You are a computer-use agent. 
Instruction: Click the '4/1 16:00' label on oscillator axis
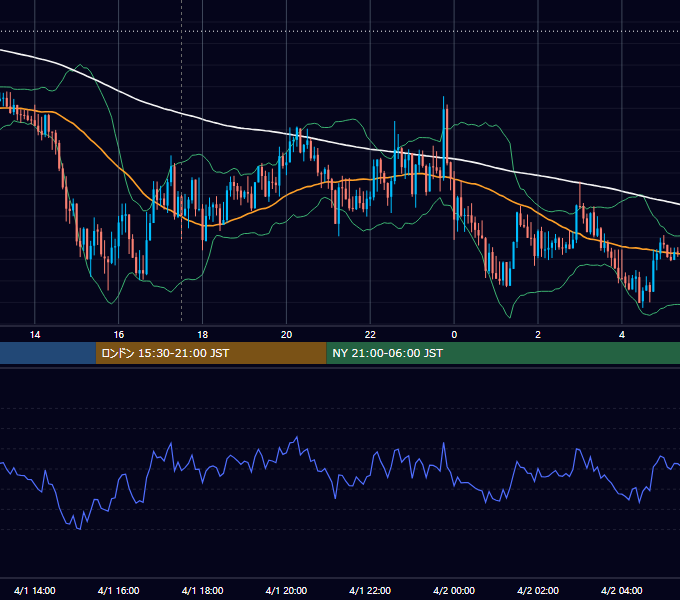pos(118,590)
